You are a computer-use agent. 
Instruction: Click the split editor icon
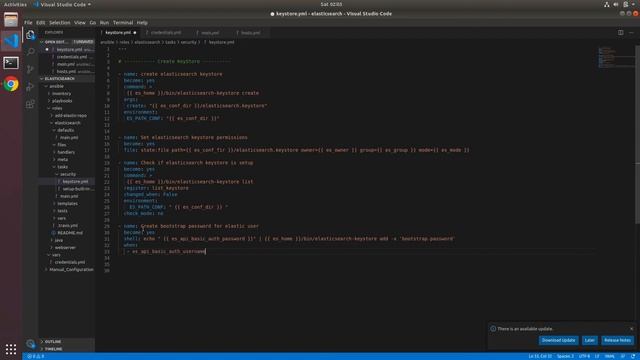(x=620, y=33)
